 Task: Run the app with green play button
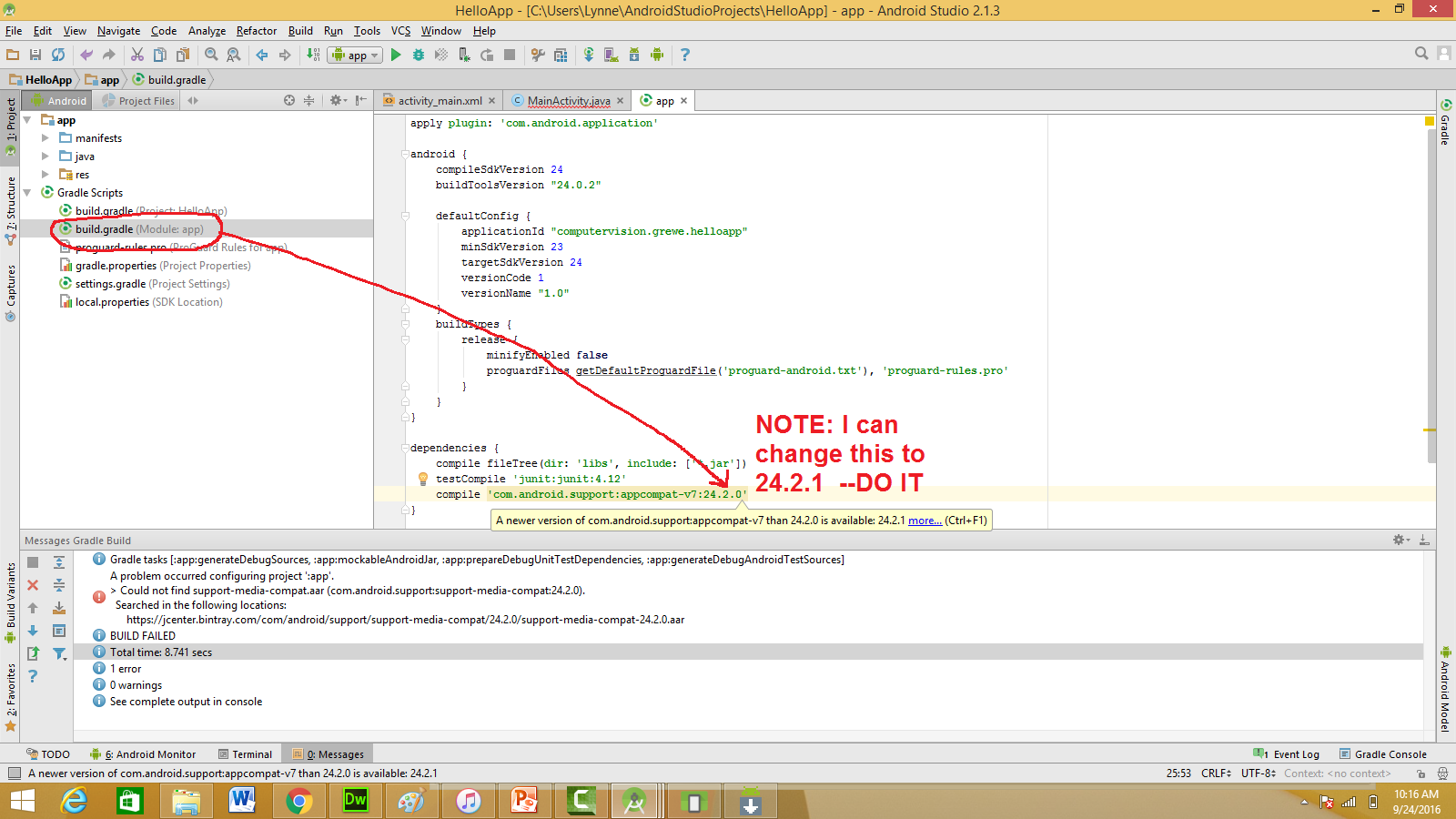(396, 56)
